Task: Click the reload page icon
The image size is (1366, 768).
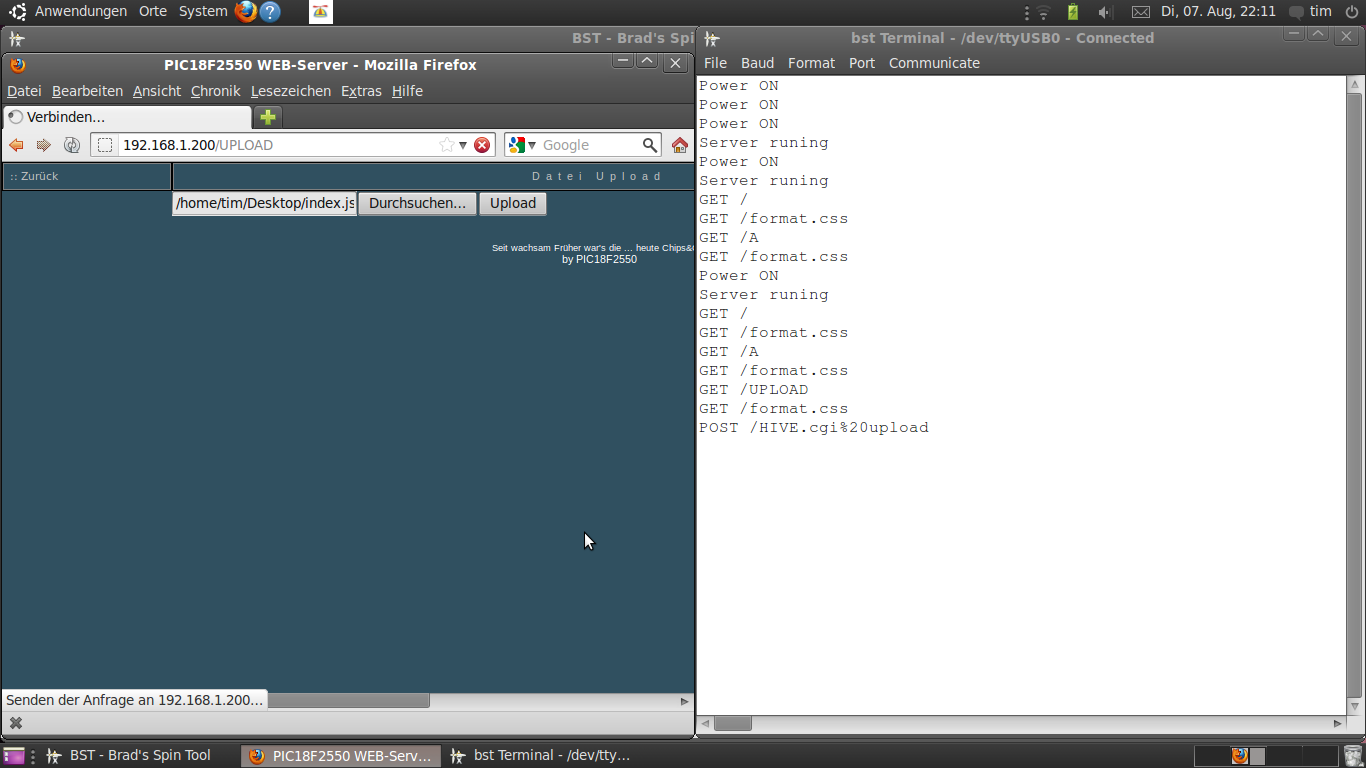Action: 71,145
